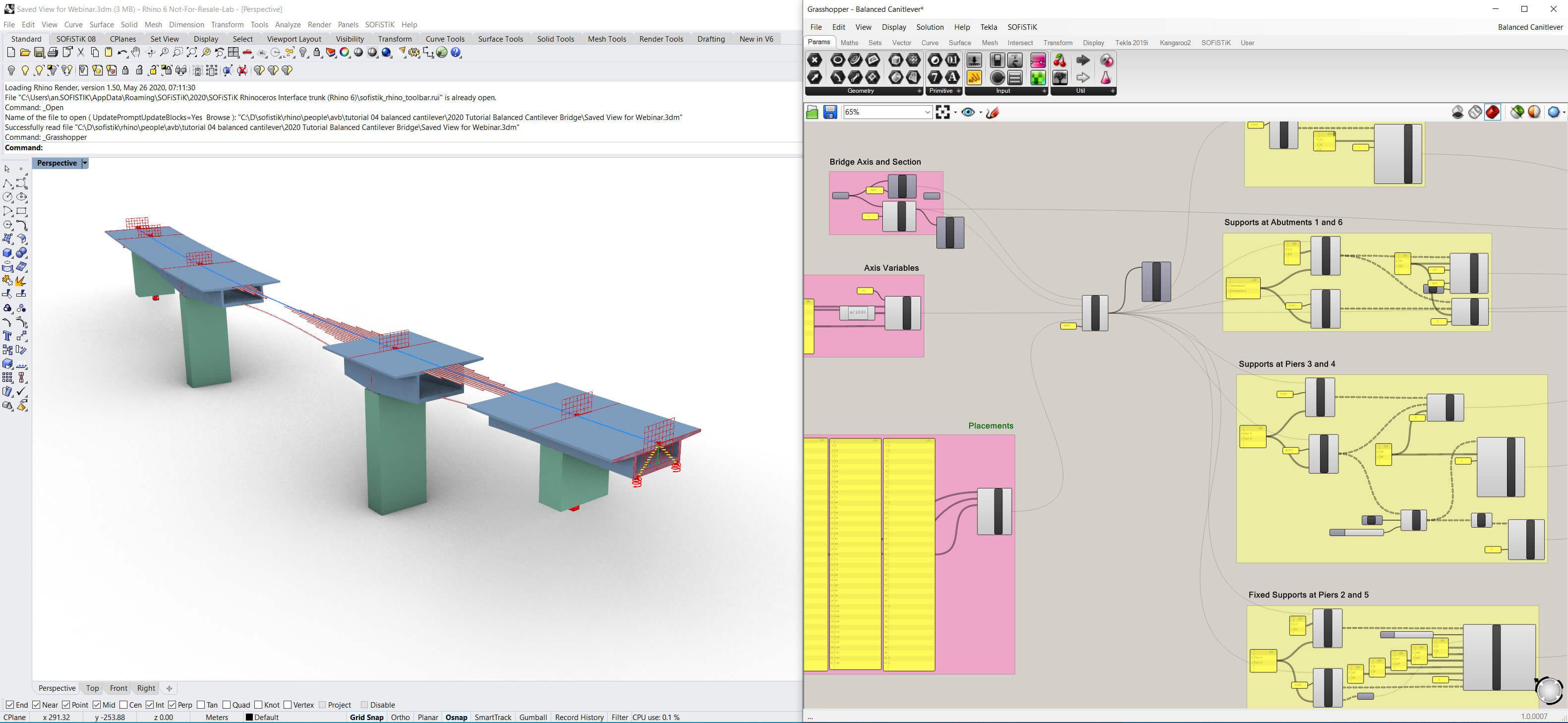This screenshot has width=1568, height=723.
Task: Switch to the Front viewport tab
Action: [x=118, y=688]
